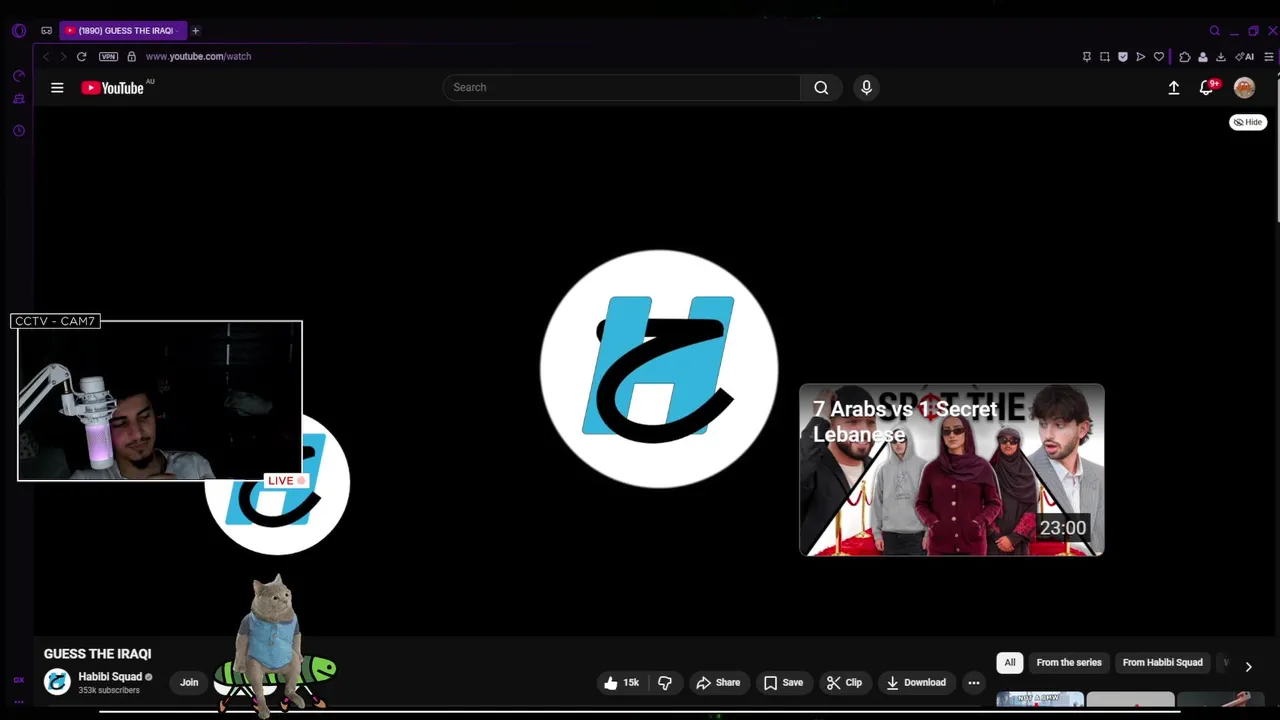Open the more actions three-dot menu
Viewport: 1280px width, 720px height.
tap(974, 683)
